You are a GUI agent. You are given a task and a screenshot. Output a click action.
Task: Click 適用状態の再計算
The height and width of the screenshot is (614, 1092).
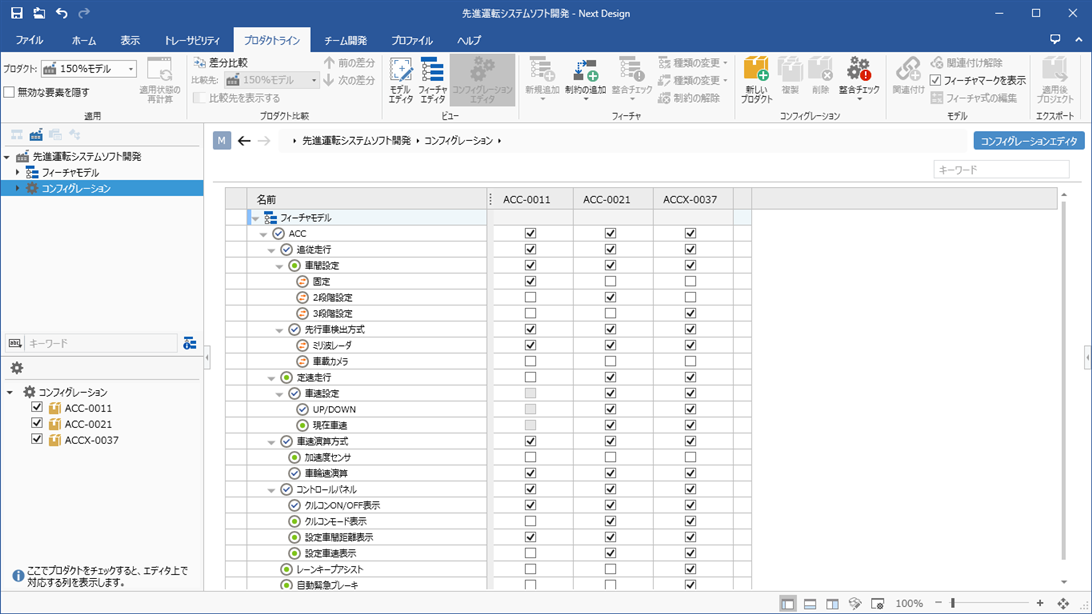159,80
